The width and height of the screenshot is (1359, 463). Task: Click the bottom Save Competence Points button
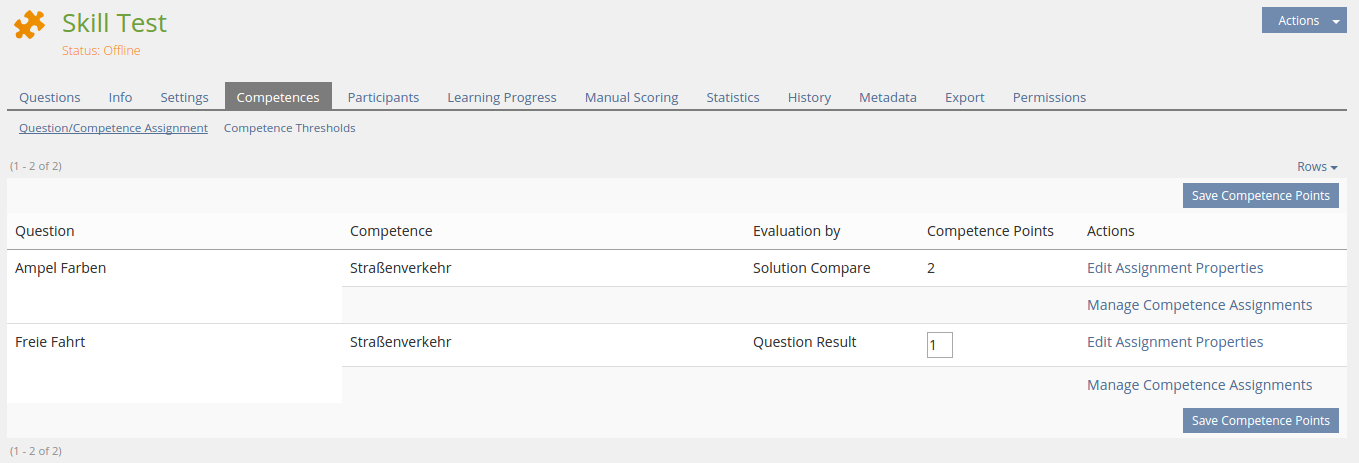1260,420
